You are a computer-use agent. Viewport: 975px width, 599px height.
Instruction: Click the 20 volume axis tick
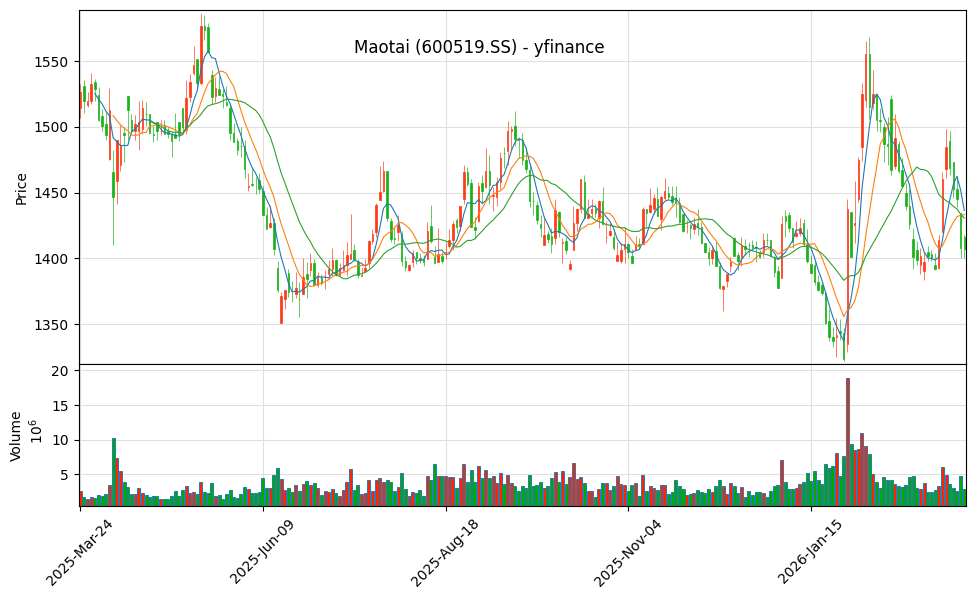pyautogui.click(x=60, y=371)
